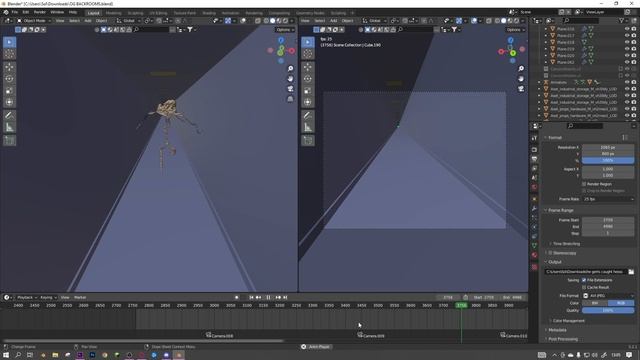Select the Measure tool in right viewport
Image resolution: width=640 pixels, height=360 pixels.
308,127
